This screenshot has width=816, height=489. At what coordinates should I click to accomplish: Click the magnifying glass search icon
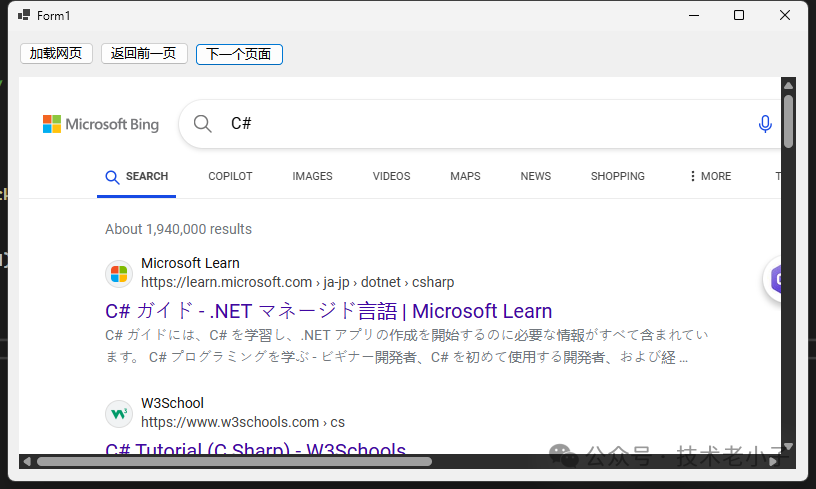click(x=203, y=124)
